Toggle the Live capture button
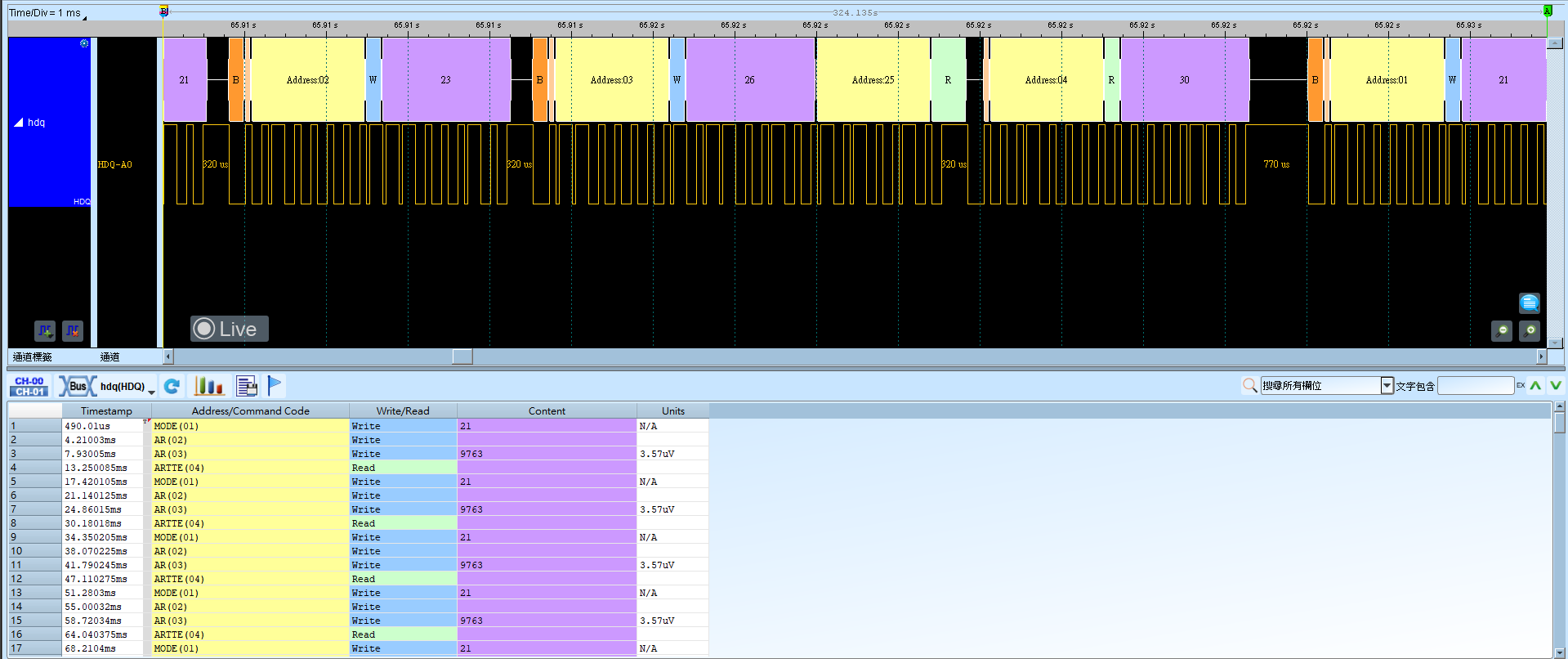Viewport: 1568px width, 659px height. (230, 329)
